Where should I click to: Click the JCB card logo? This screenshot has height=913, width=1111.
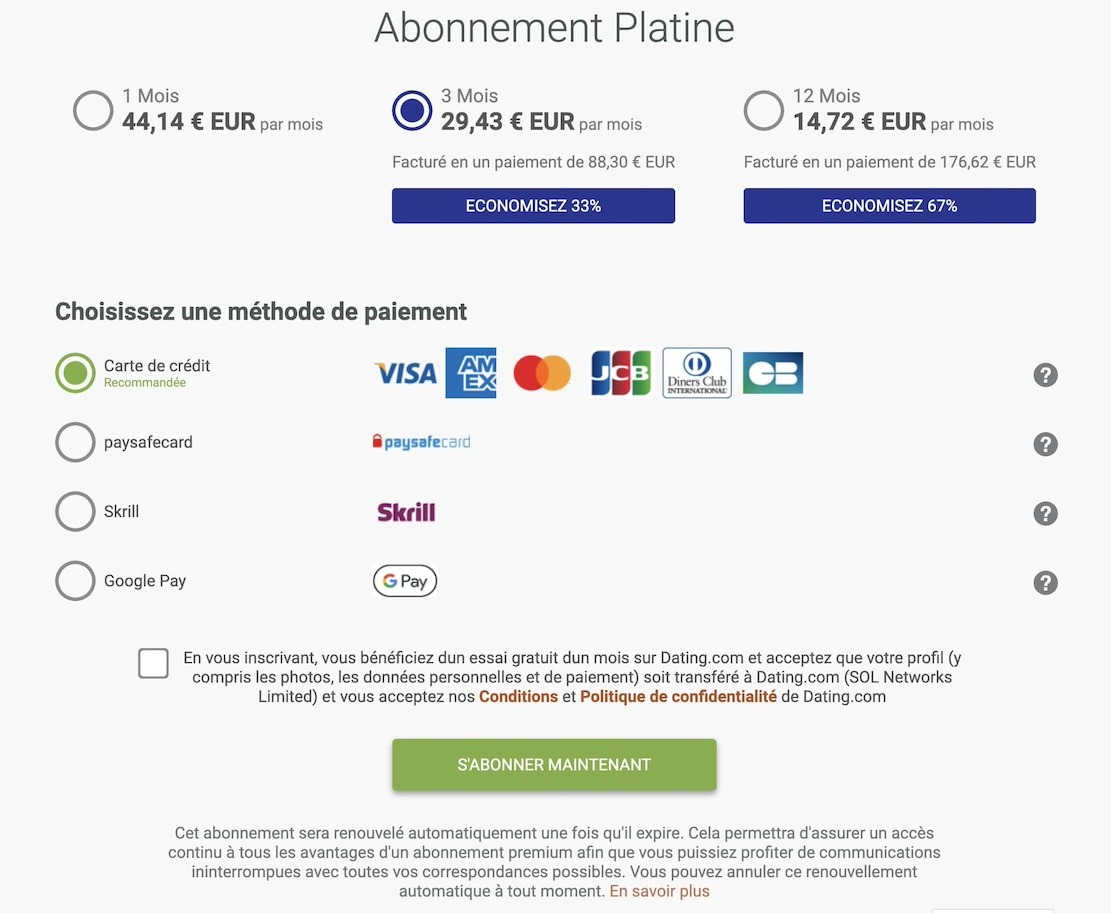pos(619,372)
